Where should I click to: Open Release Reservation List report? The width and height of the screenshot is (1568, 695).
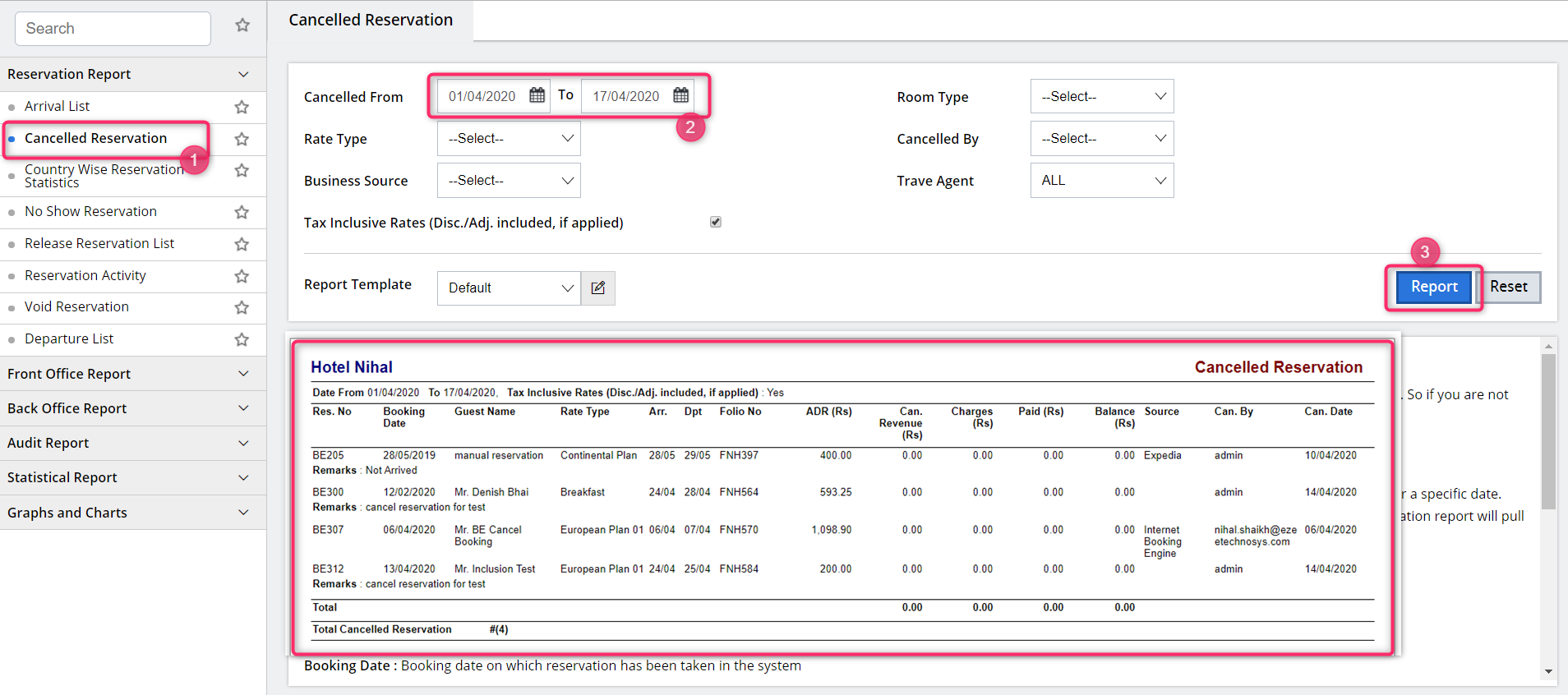pyautogui.click(x=99, y=243)
